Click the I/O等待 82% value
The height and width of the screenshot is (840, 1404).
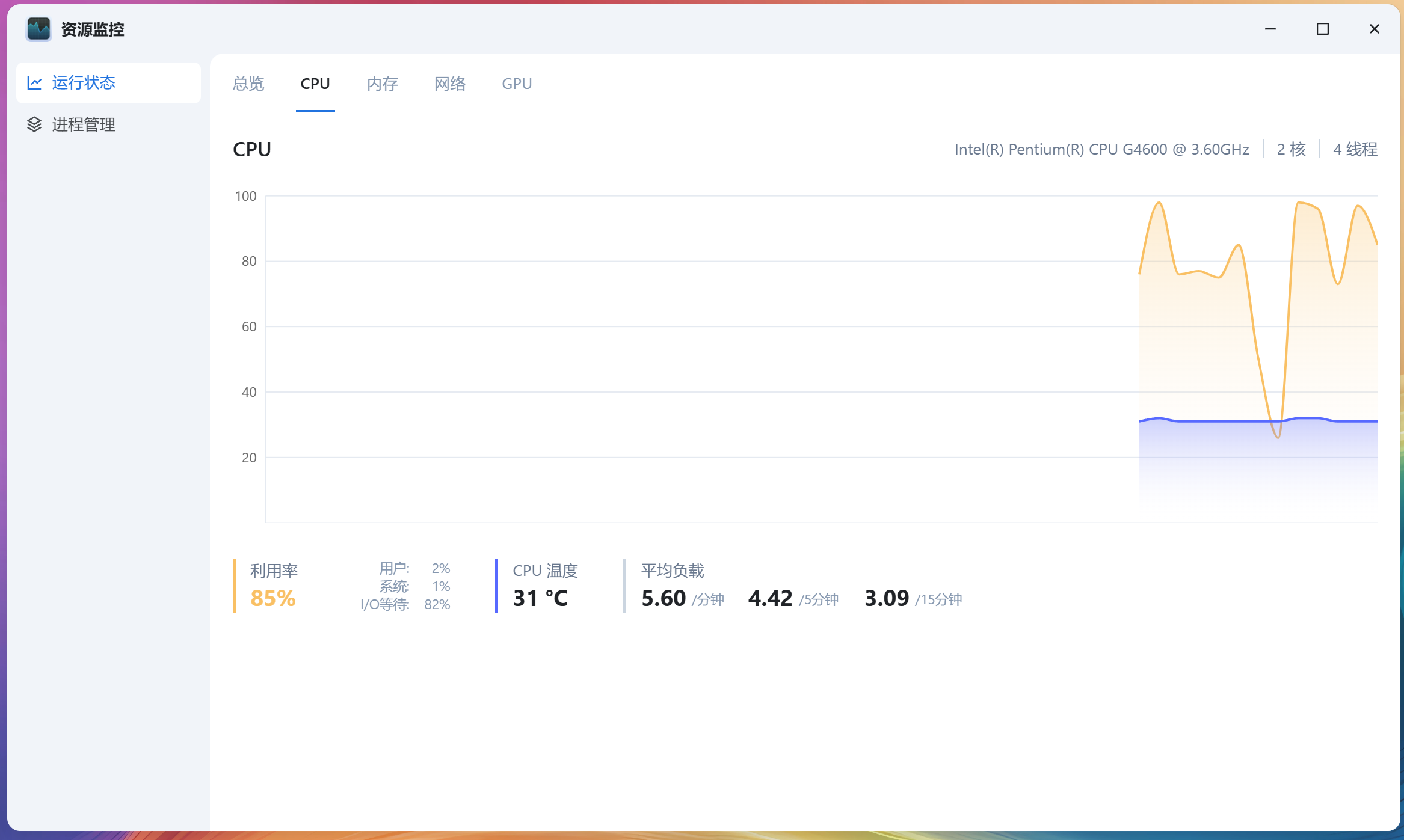click(x=437, y=604)
